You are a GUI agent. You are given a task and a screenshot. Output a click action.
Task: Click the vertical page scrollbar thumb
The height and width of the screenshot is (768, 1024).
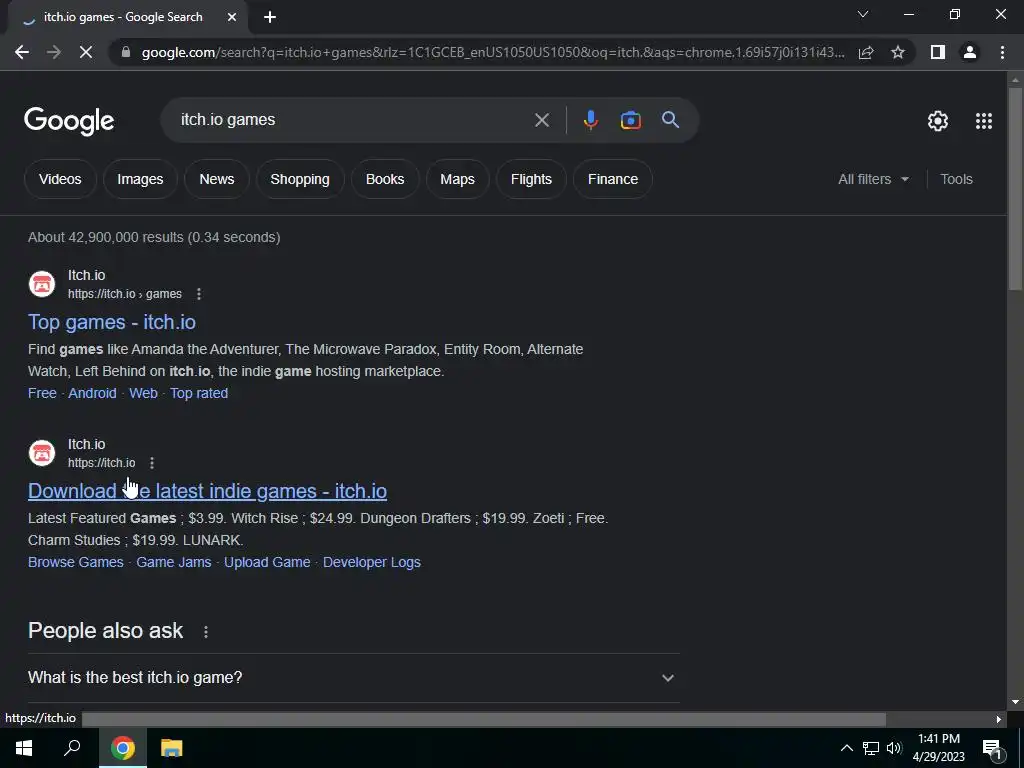click(1014, 188)
